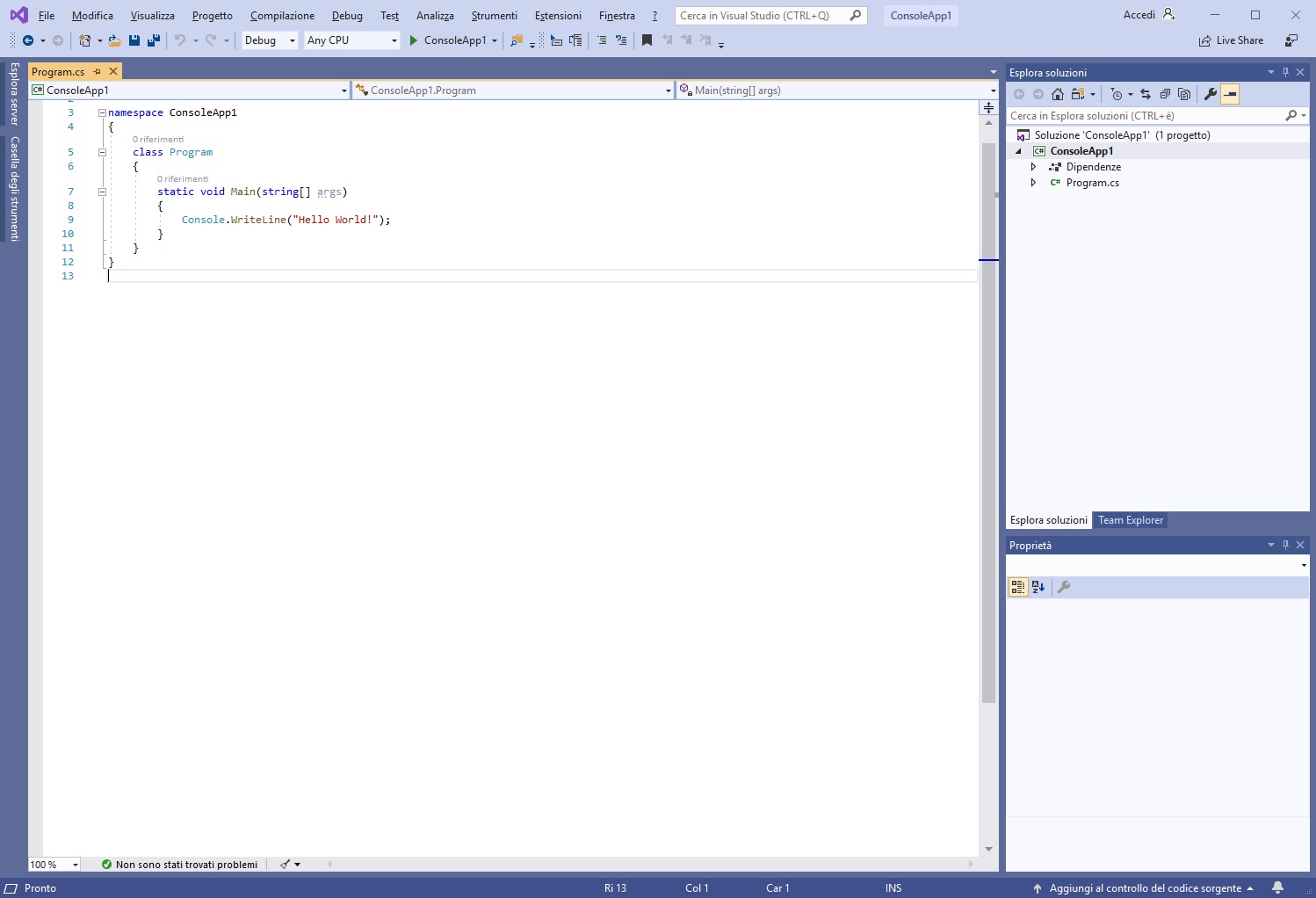Toggle the preview selected items button in Esplora soluzioni
The image size is (1316, 898).
pyautogui.click(x=1230, y=94)
